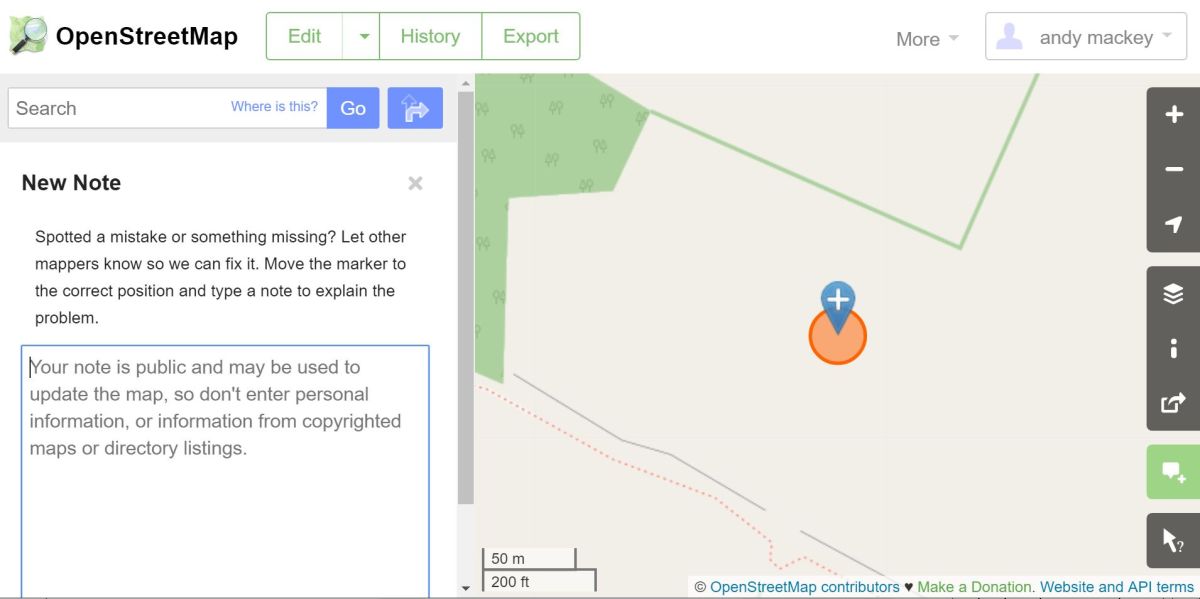Open the Share panel icon
The width and height of the screenshot is (1200, 599).
[1173, 404]
